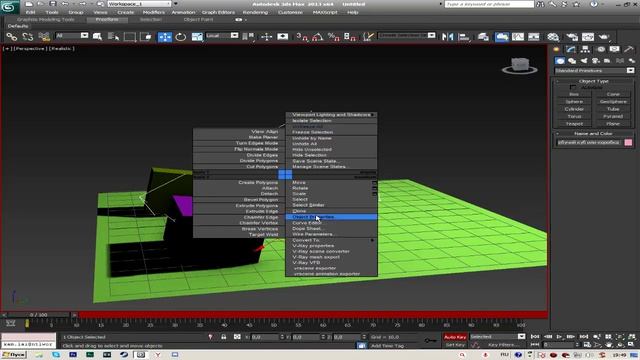Toggle absolute/offset transform type-in mode

[x=237, y=337]
